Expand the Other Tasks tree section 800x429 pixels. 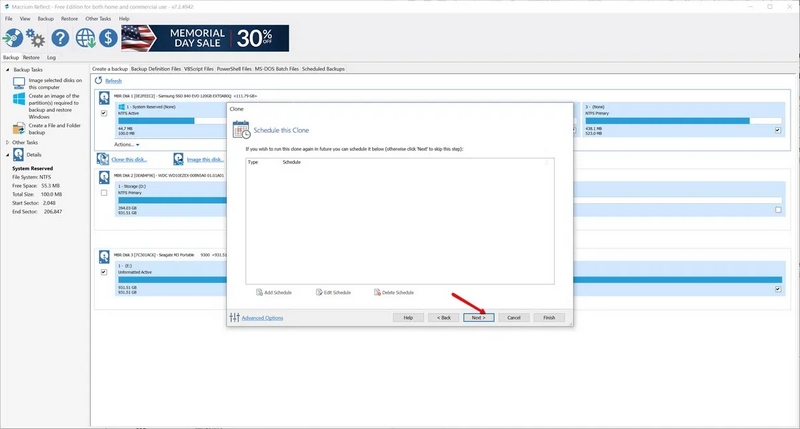coord(8,142)
